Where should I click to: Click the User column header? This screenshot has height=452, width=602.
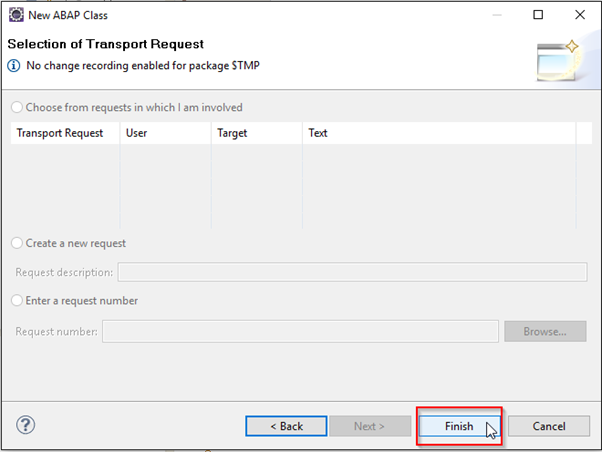tap(165, 133)
